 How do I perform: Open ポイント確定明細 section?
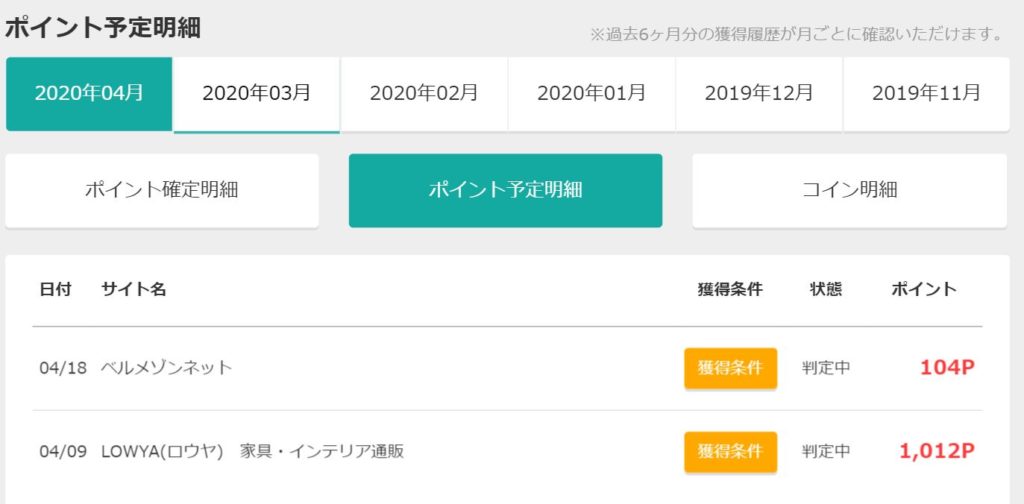tap(162, 191)
